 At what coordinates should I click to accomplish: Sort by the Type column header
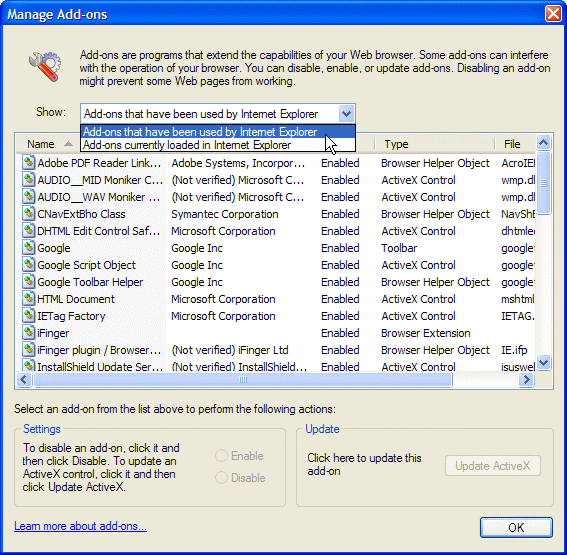[x=434, y=144]
